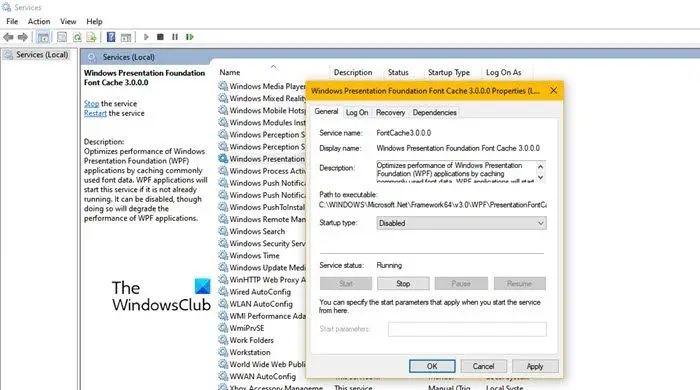Click the Restart the service link
Image resolution: width=700 pixels, height=390 pixels.
coord(95,113)
